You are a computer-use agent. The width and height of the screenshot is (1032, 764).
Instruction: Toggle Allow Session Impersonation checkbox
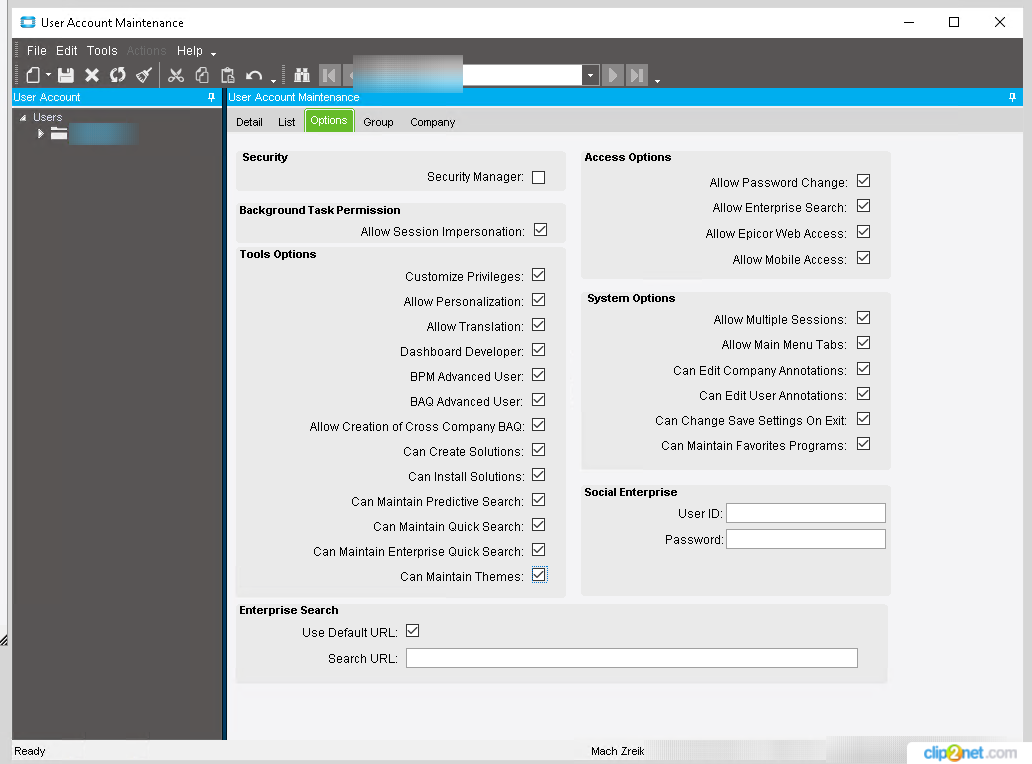pyautogui.click(x=540, y=230)
